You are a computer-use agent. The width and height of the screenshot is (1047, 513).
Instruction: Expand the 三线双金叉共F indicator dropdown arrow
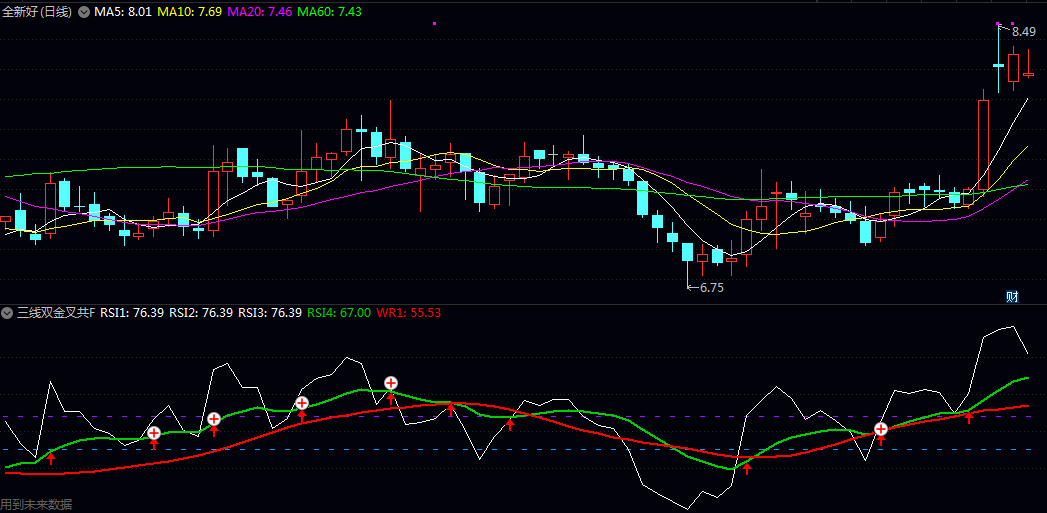pyautogui.click(x=8, y=313)
